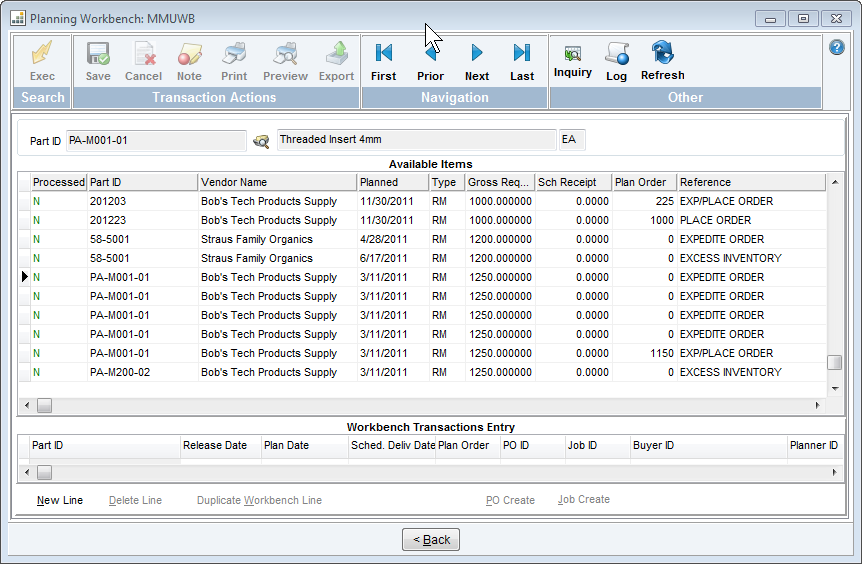
Task: Click Release Date column header in Transactions Entry
Action: (x=221, y=445)
